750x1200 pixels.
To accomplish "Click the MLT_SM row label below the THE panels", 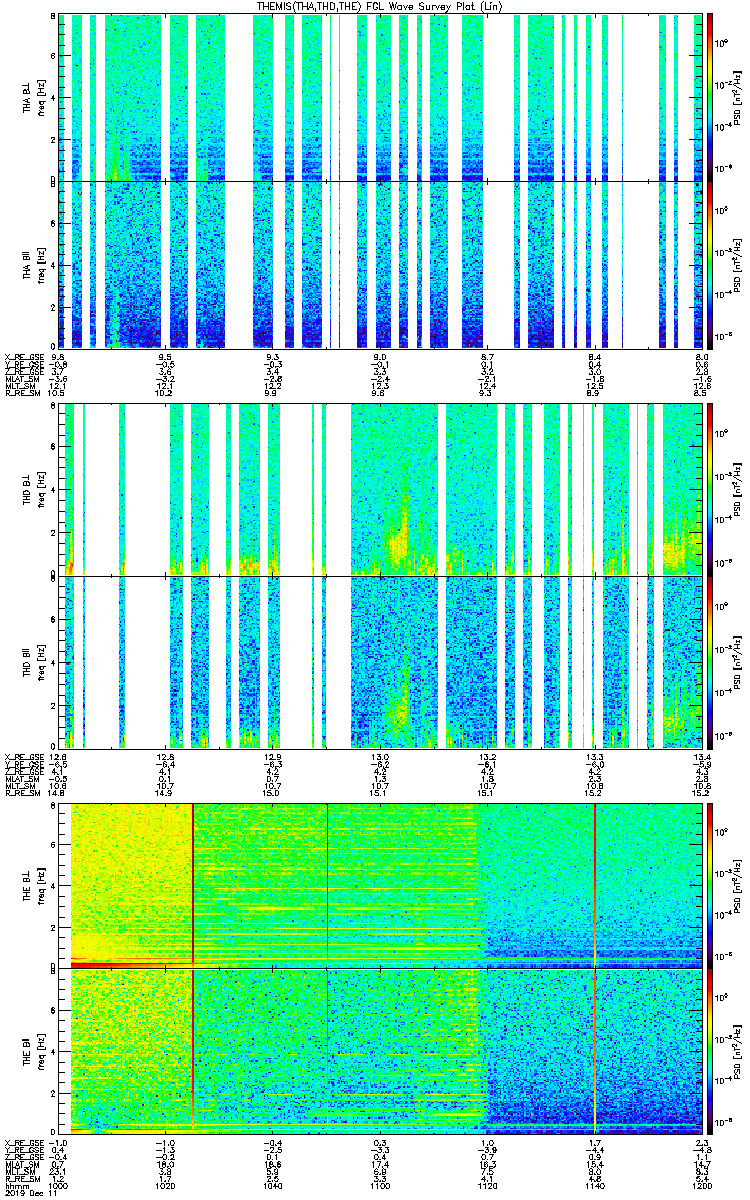I will pos(18,1171).
